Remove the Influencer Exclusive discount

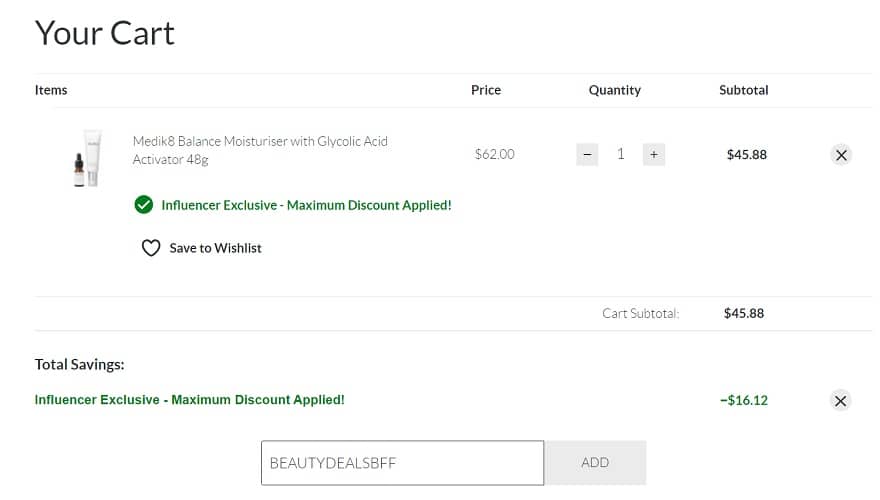click(x=841, y=401)
